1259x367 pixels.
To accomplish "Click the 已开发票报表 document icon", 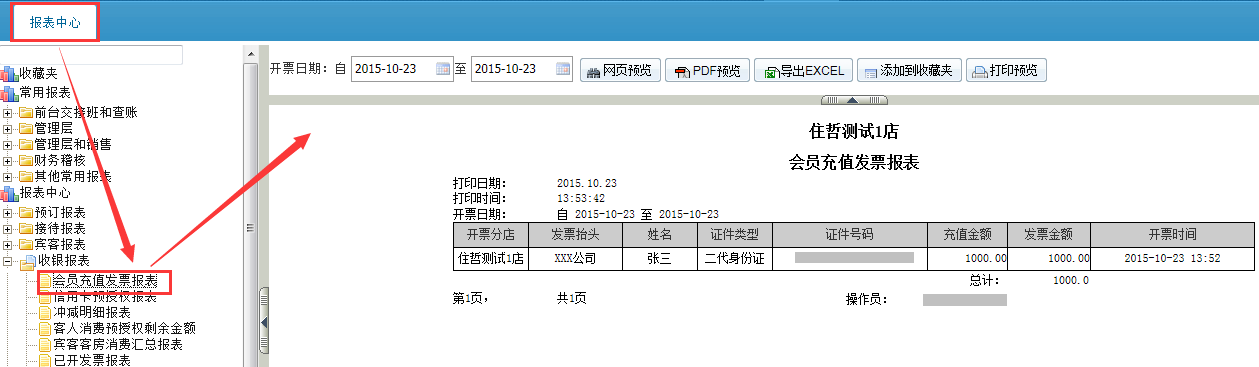I will click(x=45, y=361).
